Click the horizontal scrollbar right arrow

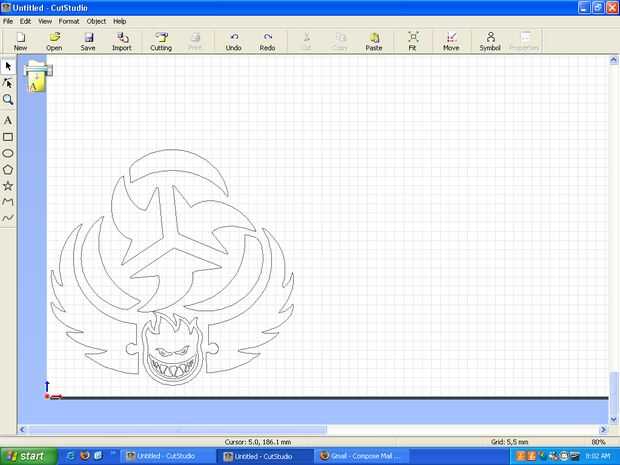(x=603, y=429)
